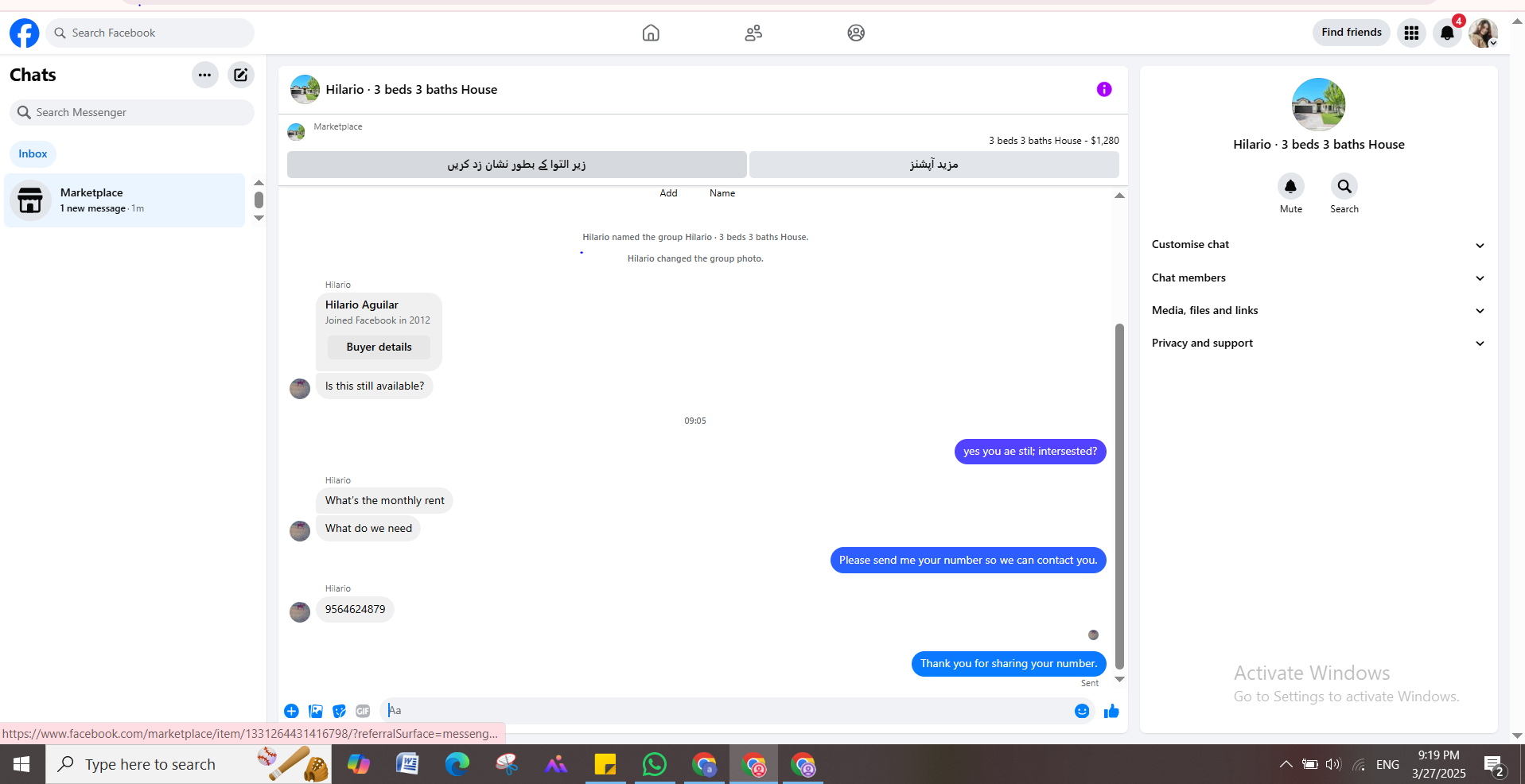
Task: Focus the Search Facebook field
Action: (150, 33)
